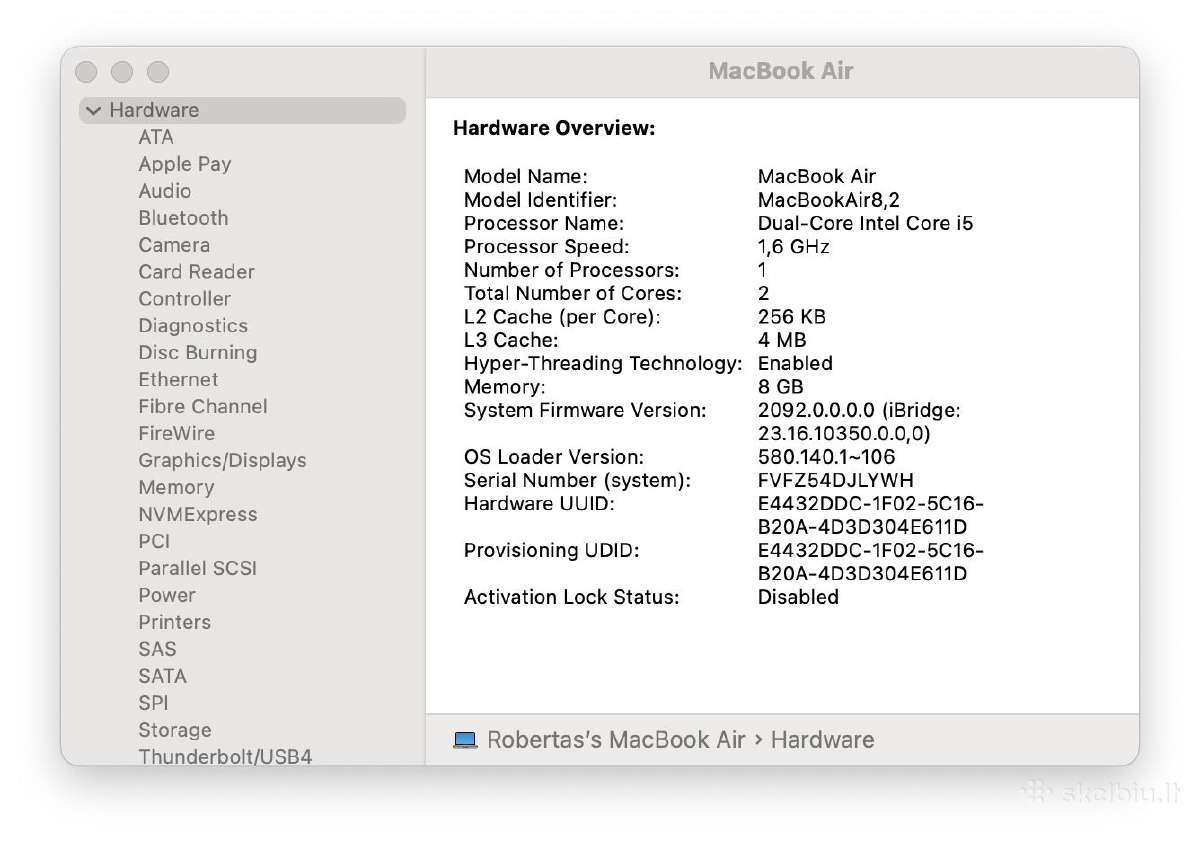The height and width of the screenshot is (841, 1200).
Task: Click L3 Cache value 4 MB
Action: coord(782,340)
